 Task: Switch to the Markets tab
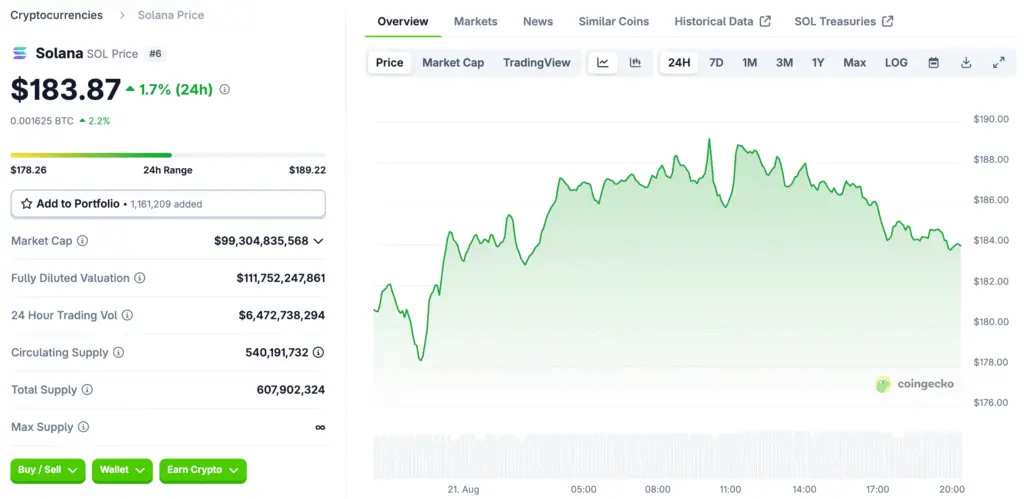coord(475,21)
